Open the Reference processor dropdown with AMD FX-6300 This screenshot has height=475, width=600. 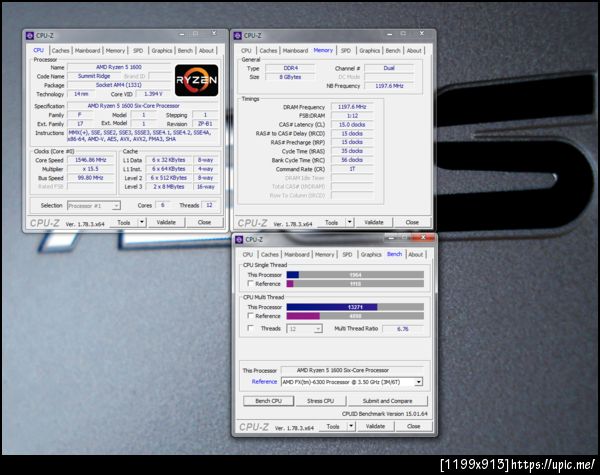(x=419, y=382)
